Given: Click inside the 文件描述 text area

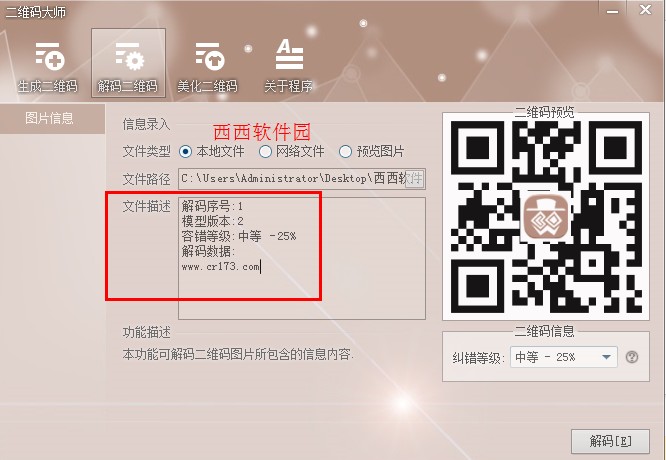Looking at the screenshot, I should 302,258.
